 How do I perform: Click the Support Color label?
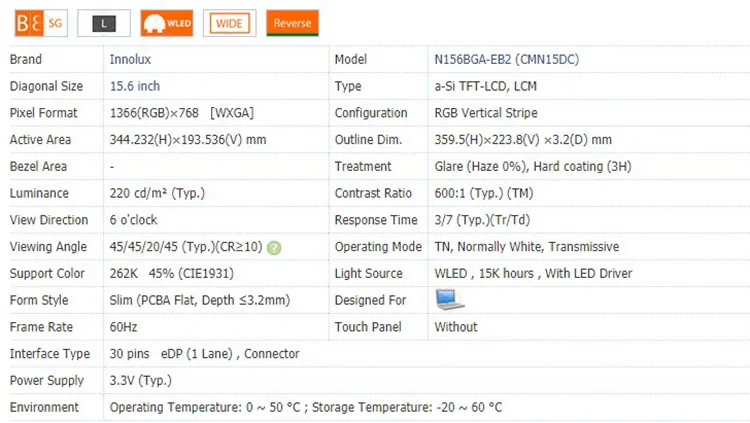click(x=47, y=274)
